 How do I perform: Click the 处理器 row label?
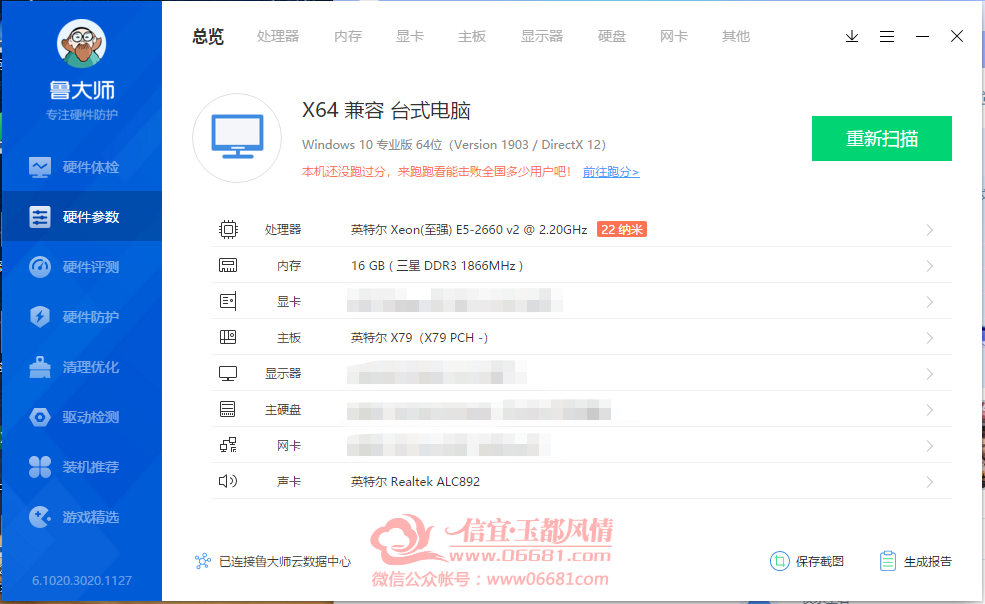283,229
